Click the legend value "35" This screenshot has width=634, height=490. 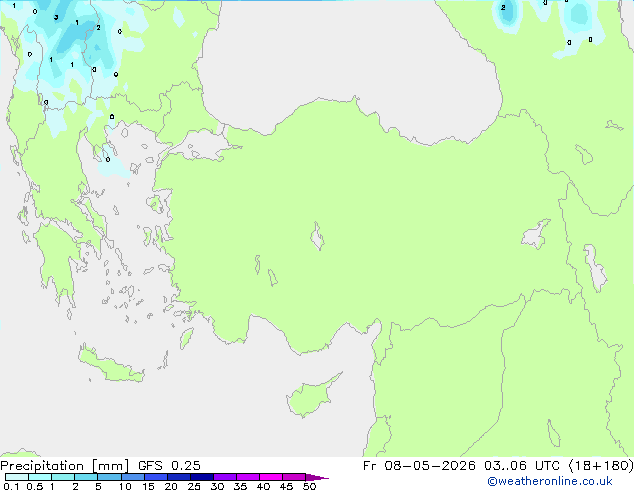click(240, 486)
